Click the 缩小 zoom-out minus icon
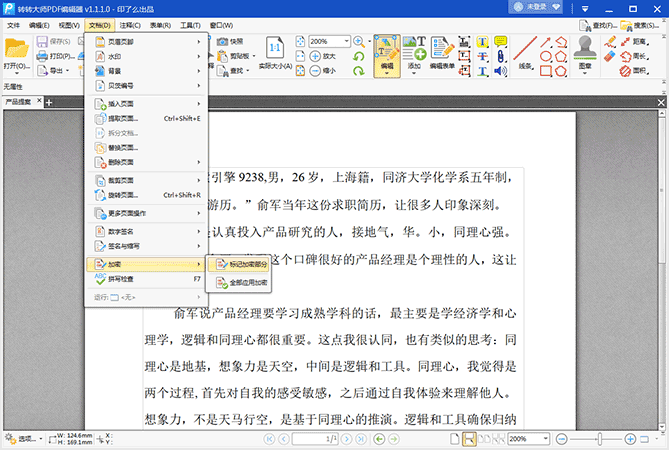 coord(315,70)
